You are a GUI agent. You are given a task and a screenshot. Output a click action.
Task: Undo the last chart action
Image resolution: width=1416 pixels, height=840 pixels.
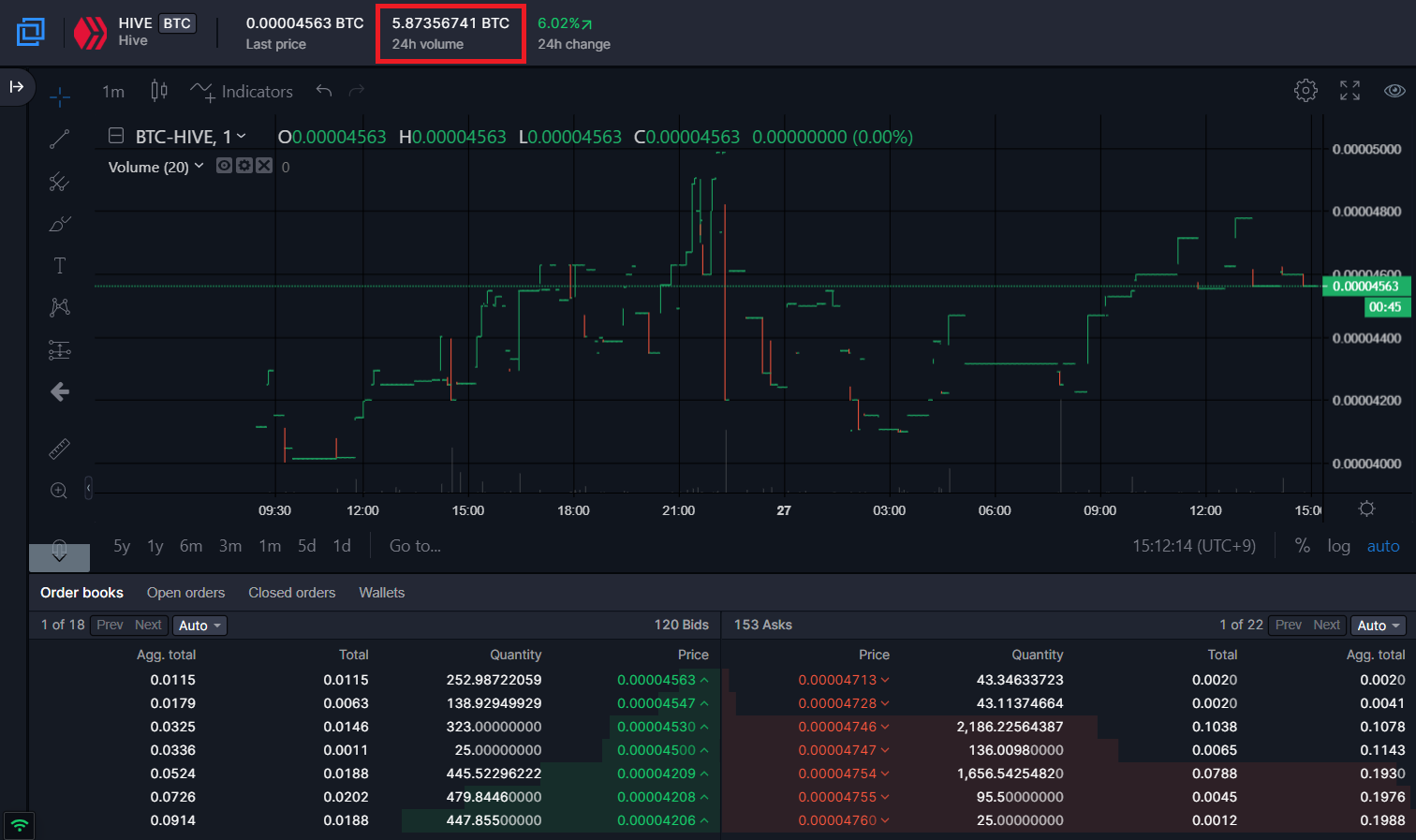coord(324,91)
